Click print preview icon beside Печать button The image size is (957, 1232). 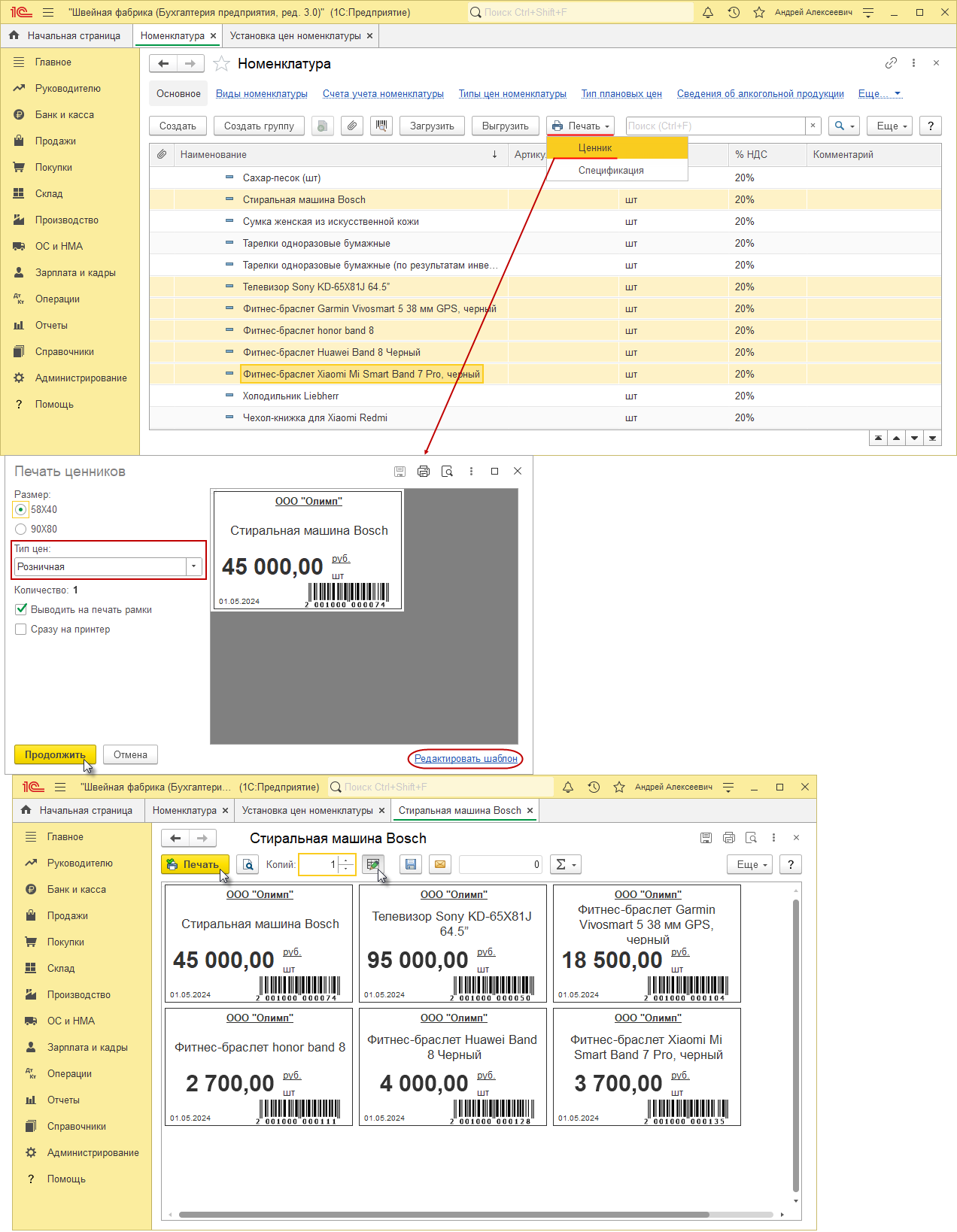tap(248, 864)
